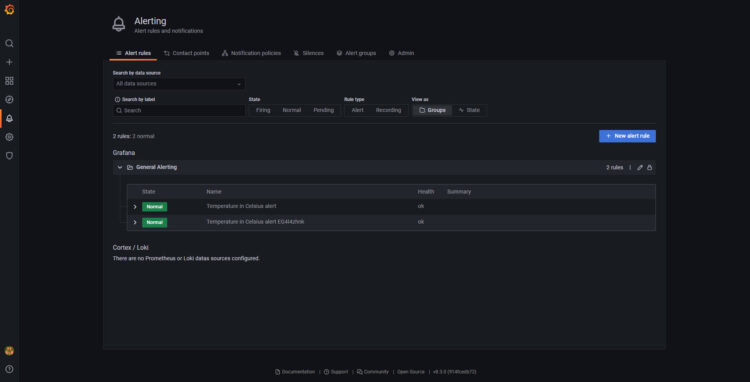Open the Explore compass icon in the sidebar

click(x=9, y=99)
